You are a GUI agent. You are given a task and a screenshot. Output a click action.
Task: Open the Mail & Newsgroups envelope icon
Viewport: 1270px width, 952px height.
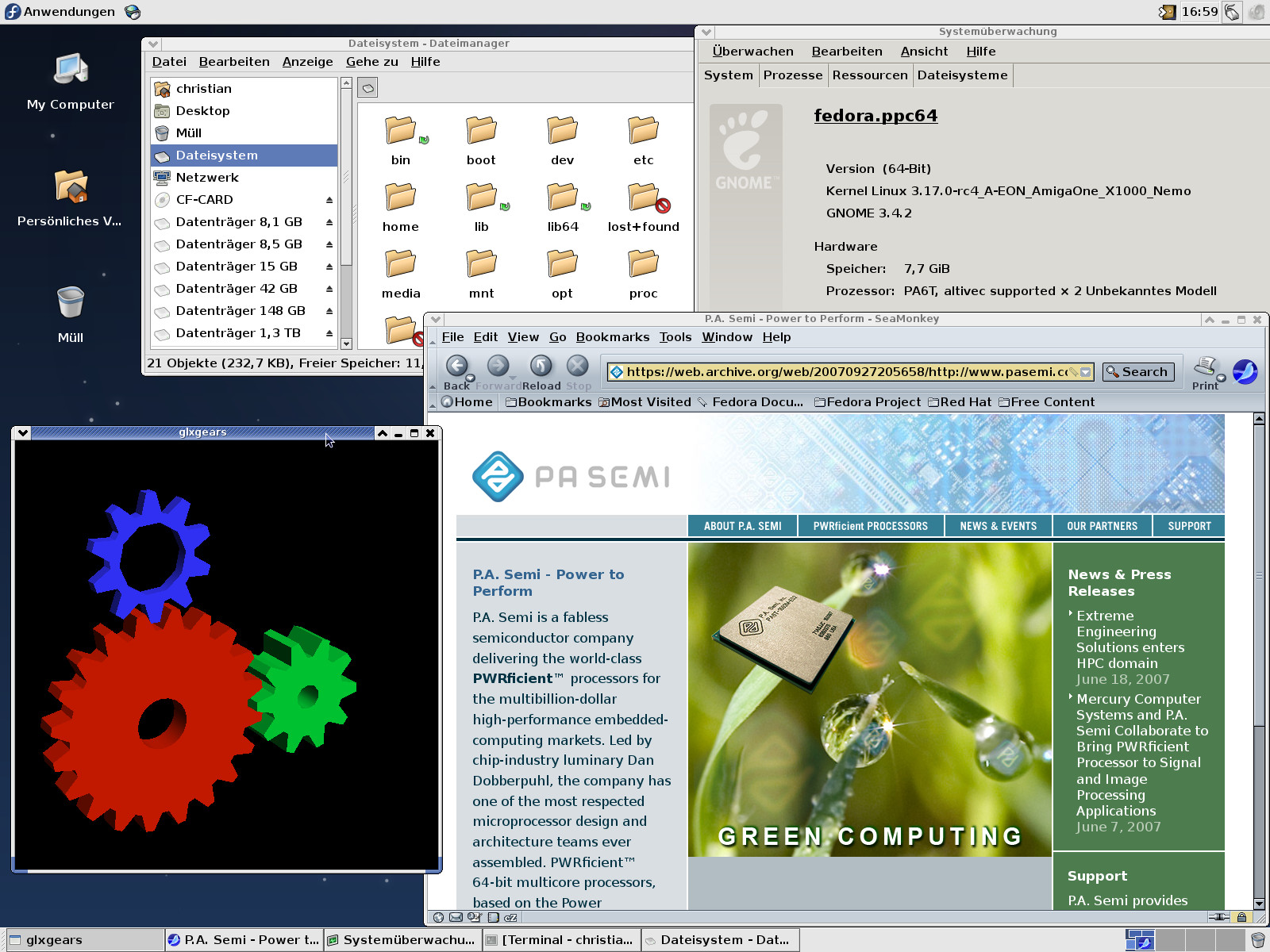[456, 917]
